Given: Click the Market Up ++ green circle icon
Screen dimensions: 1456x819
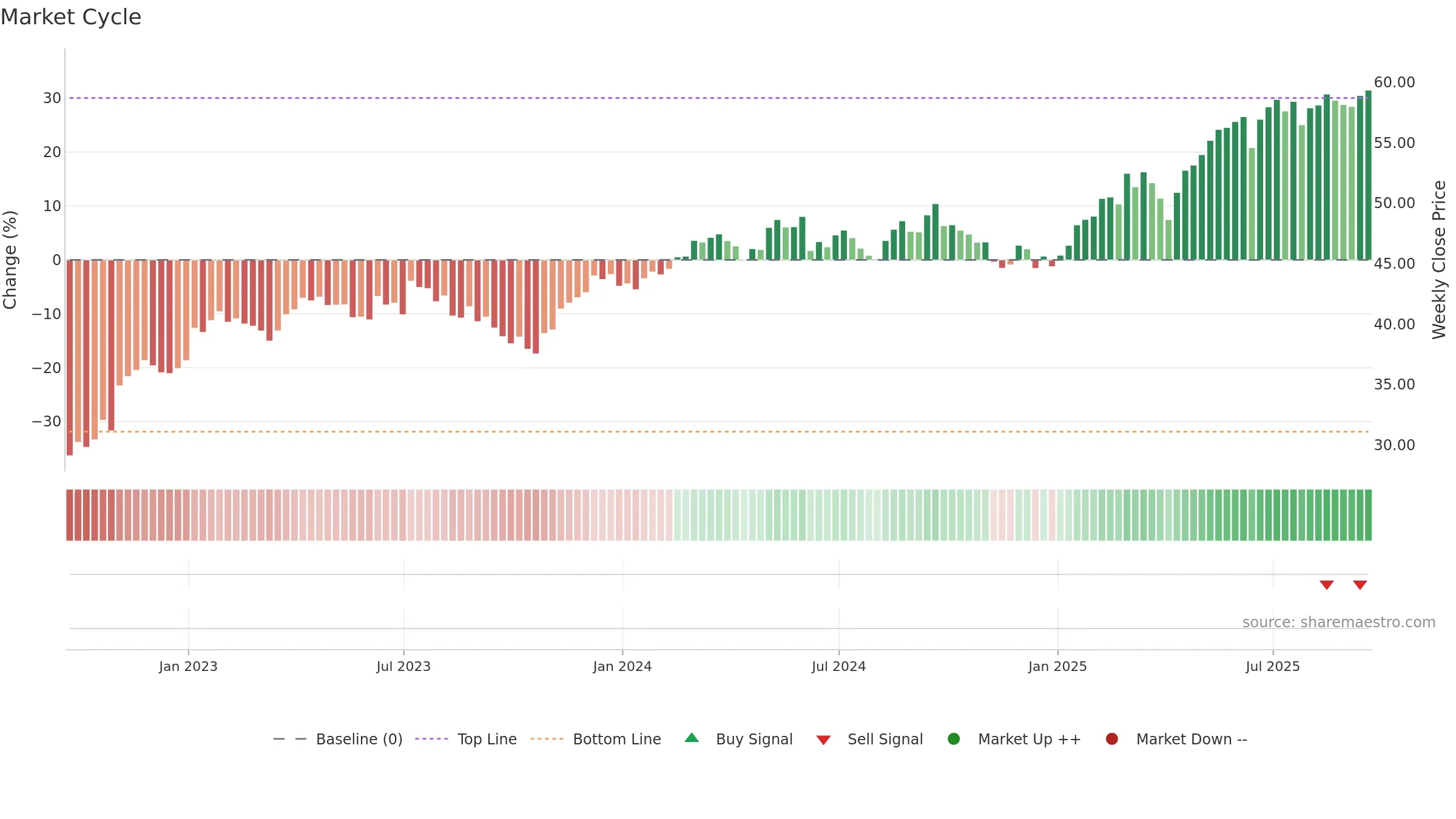Looking at the screenshot, I should click(x=954, y=739).
